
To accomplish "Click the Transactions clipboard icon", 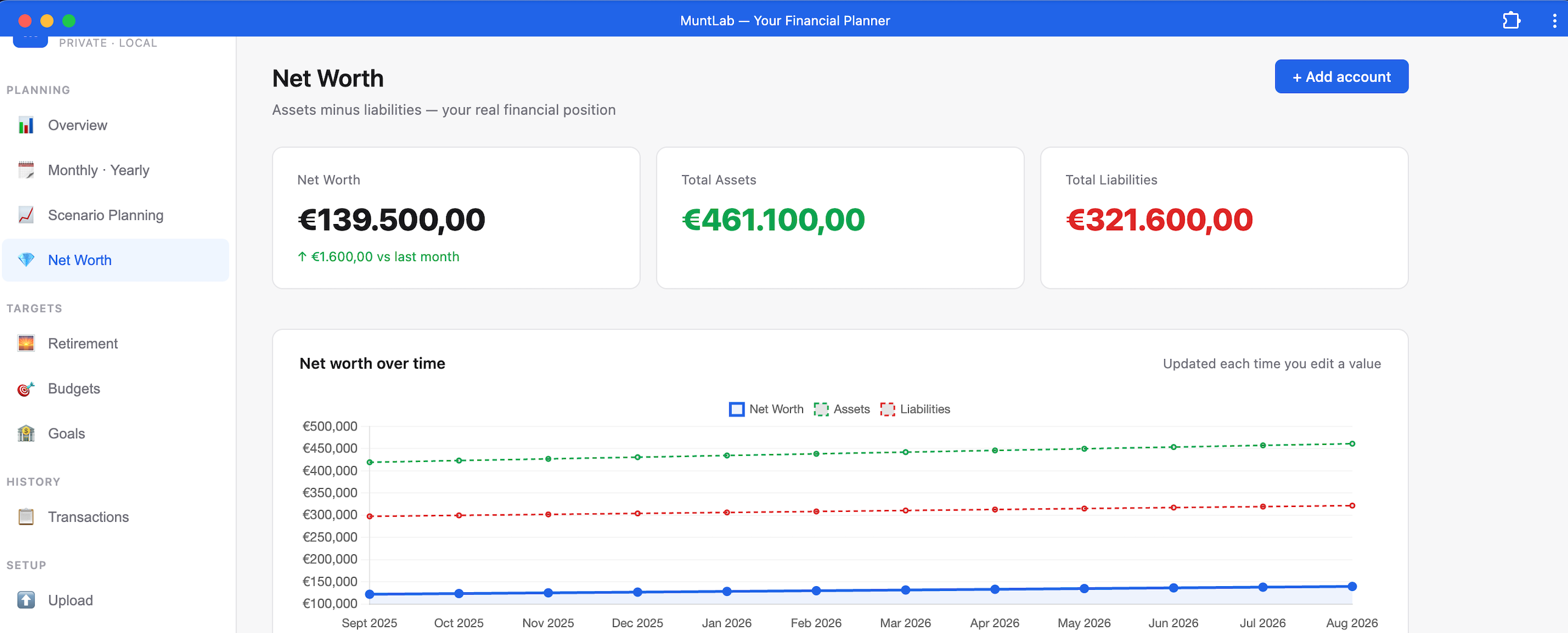I will [26, 517].
